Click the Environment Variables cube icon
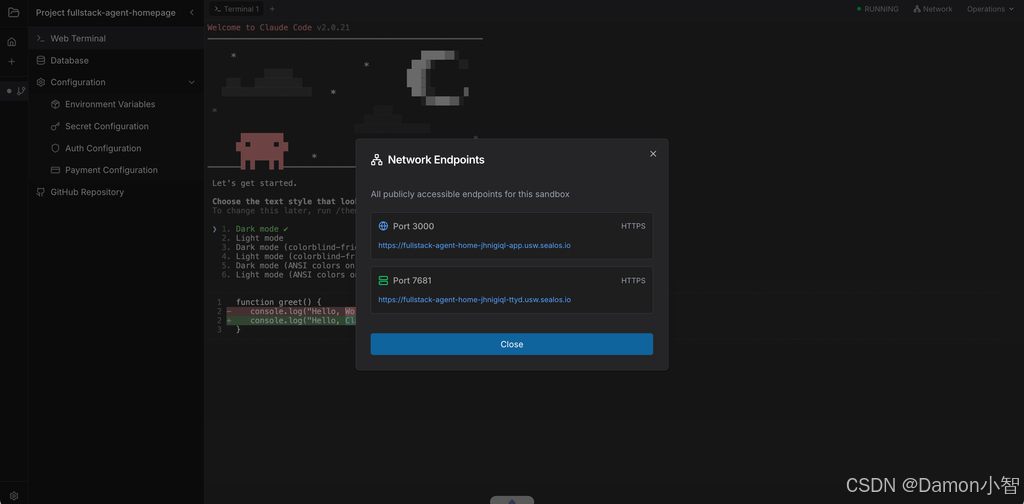 coord(56,104)
